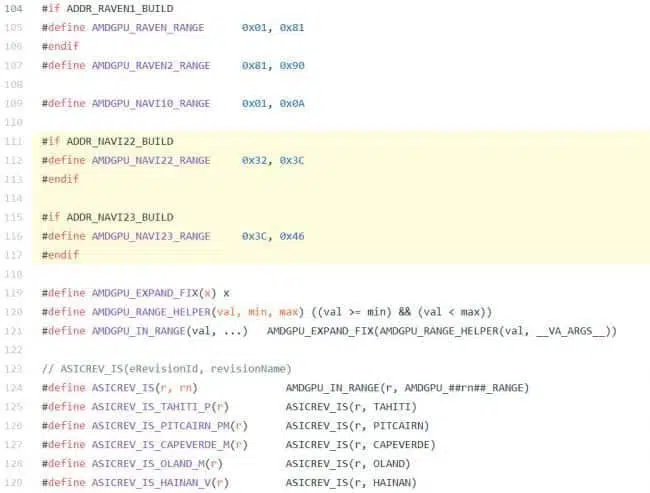Select line number 126
This screenshot has height=493, width=650.
[x=13, y=426]
